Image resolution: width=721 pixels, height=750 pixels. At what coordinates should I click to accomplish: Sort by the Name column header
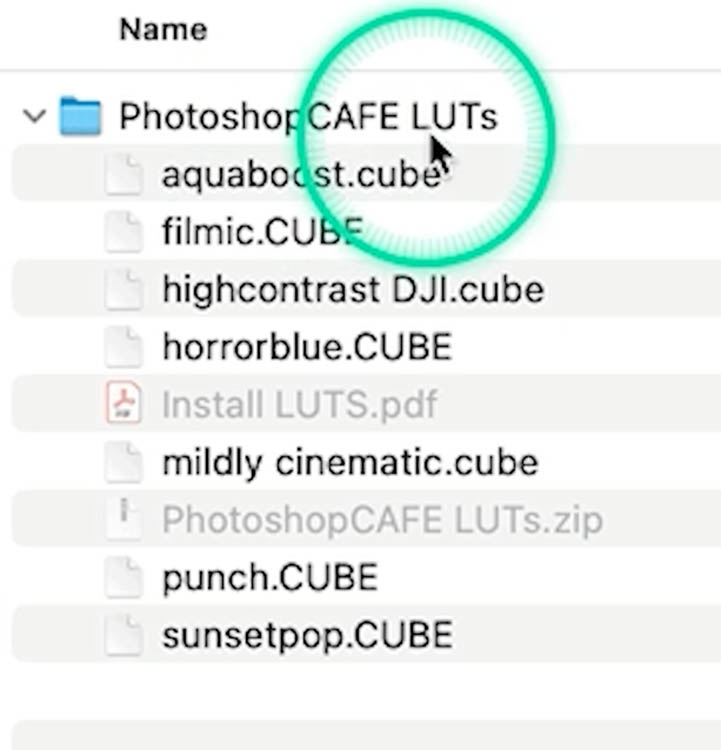[x=163, y=29]
